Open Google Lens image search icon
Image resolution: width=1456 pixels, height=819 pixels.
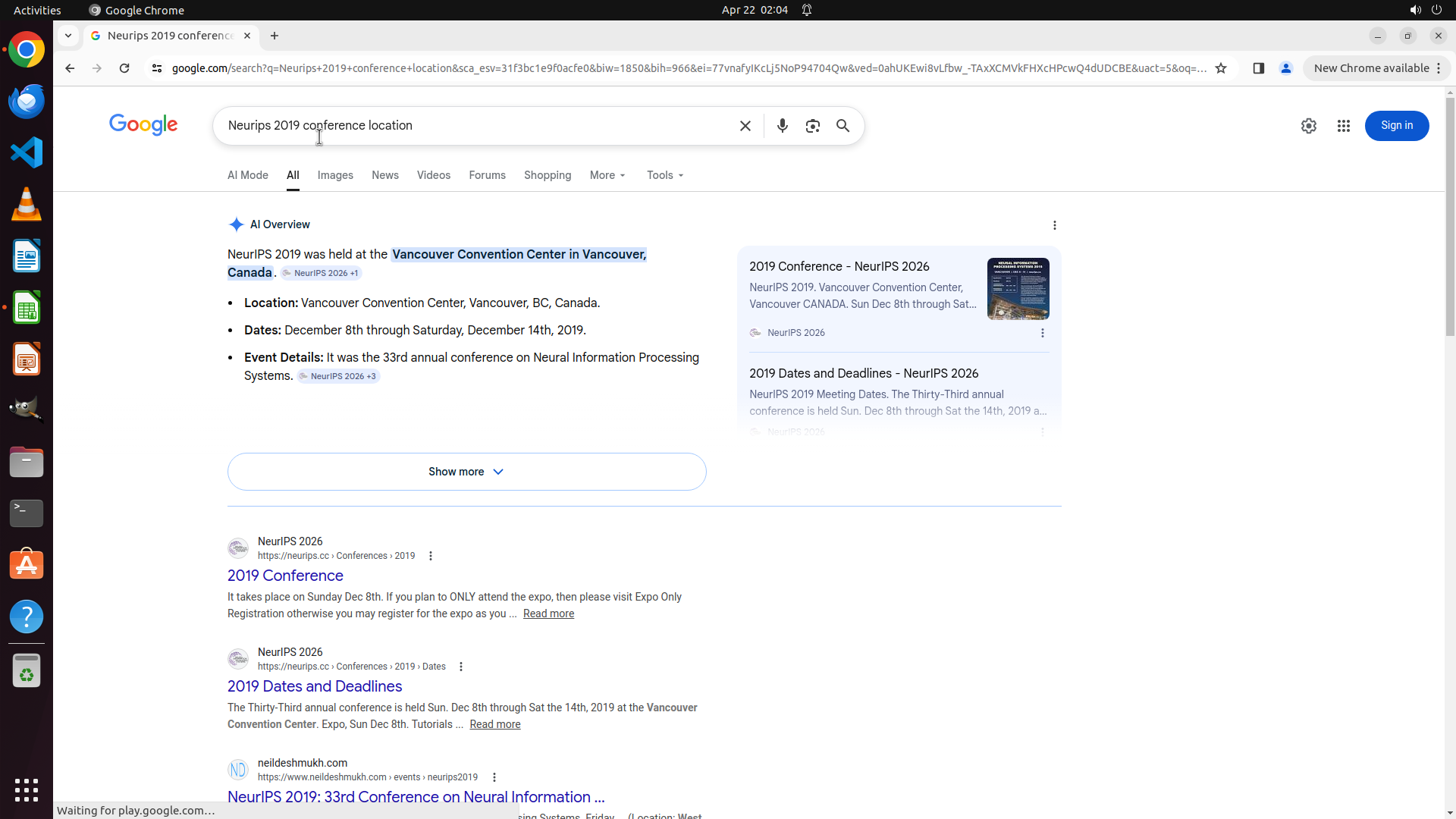click(x=812, y=126)
